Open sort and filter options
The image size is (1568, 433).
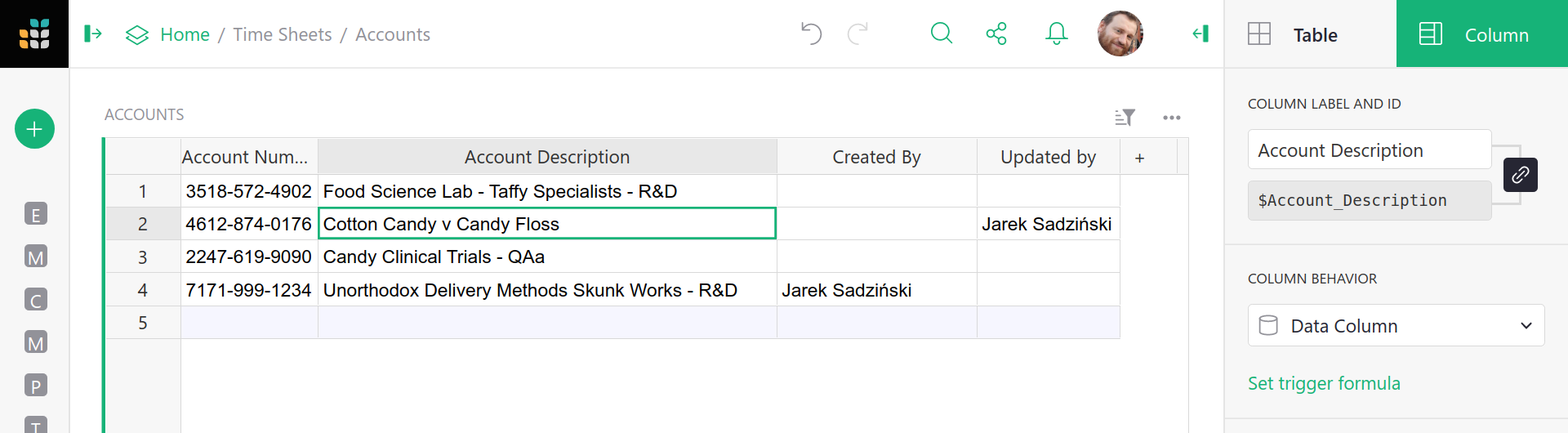pyautogui.click(x=1125, y=118)
